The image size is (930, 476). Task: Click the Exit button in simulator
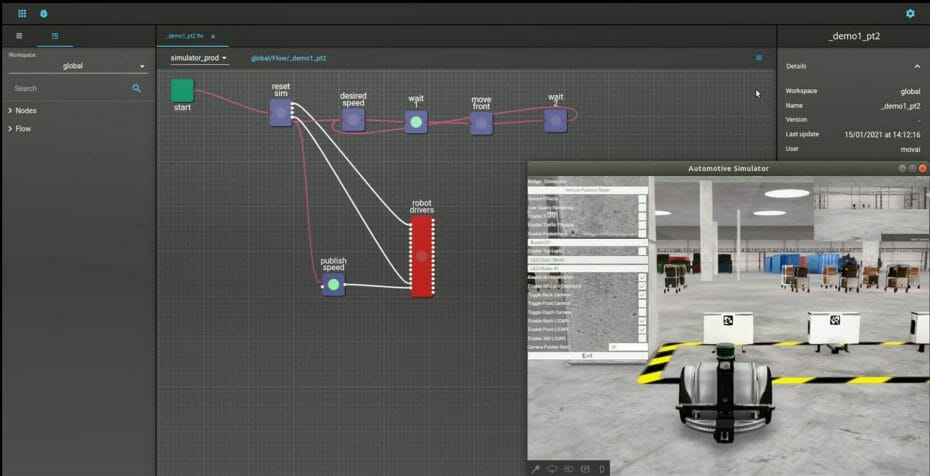click(587, 356)
